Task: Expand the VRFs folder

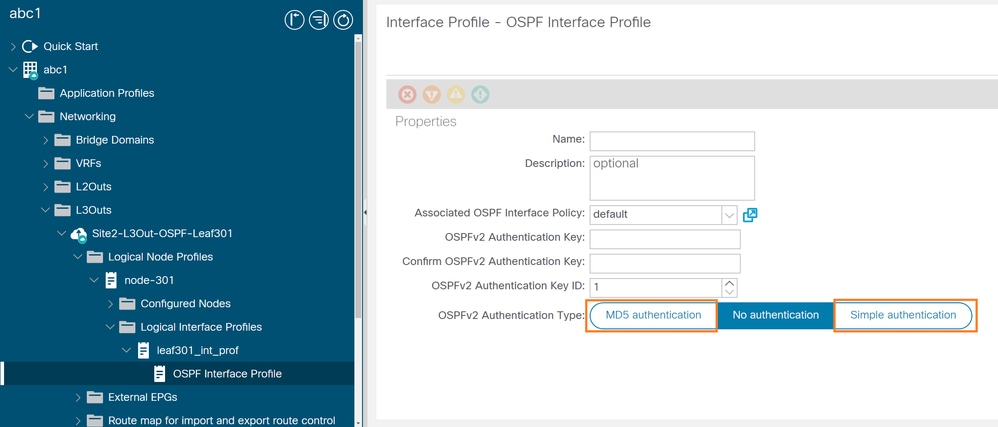Action: 46,164
